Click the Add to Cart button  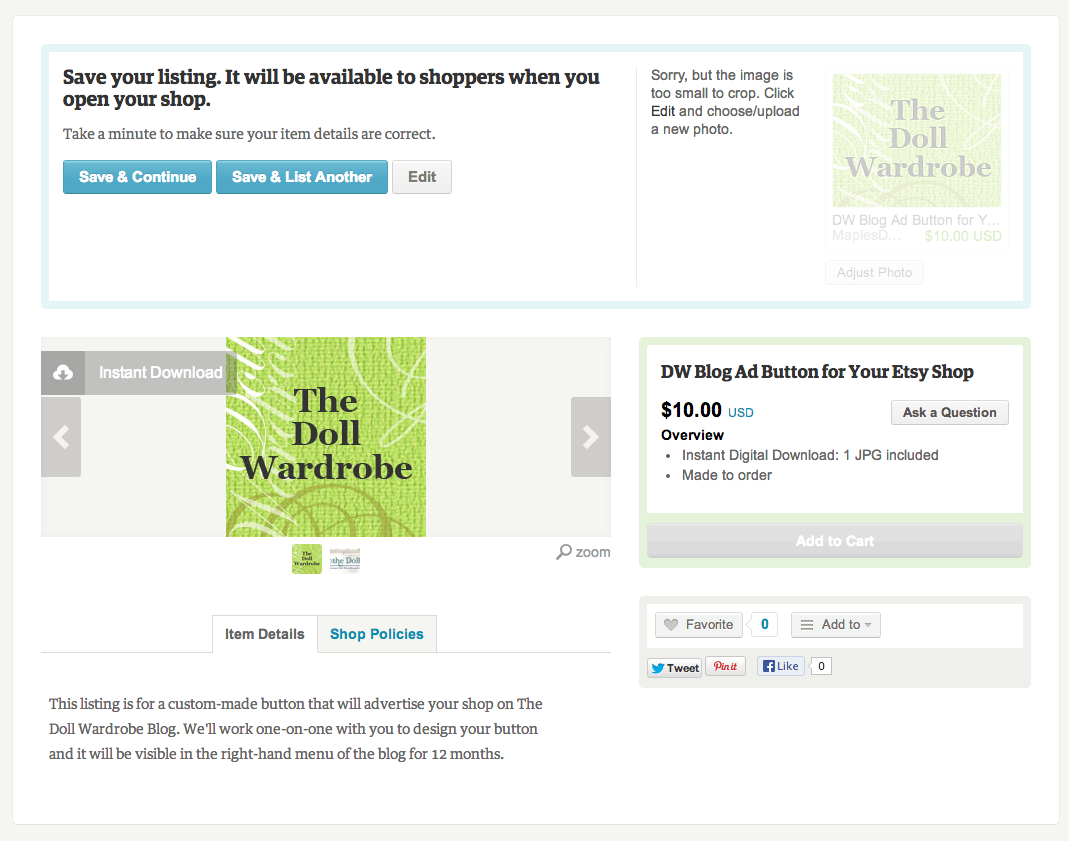coord(834,541)
